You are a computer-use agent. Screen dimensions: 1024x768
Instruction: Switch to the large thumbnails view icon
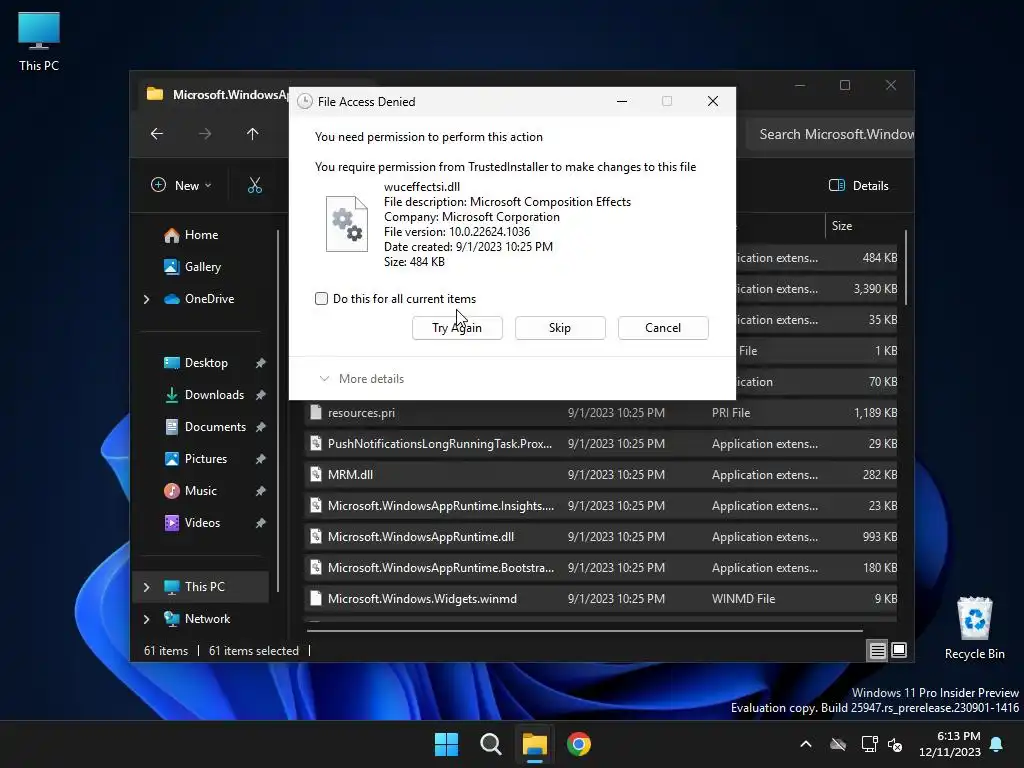(899, 650)
